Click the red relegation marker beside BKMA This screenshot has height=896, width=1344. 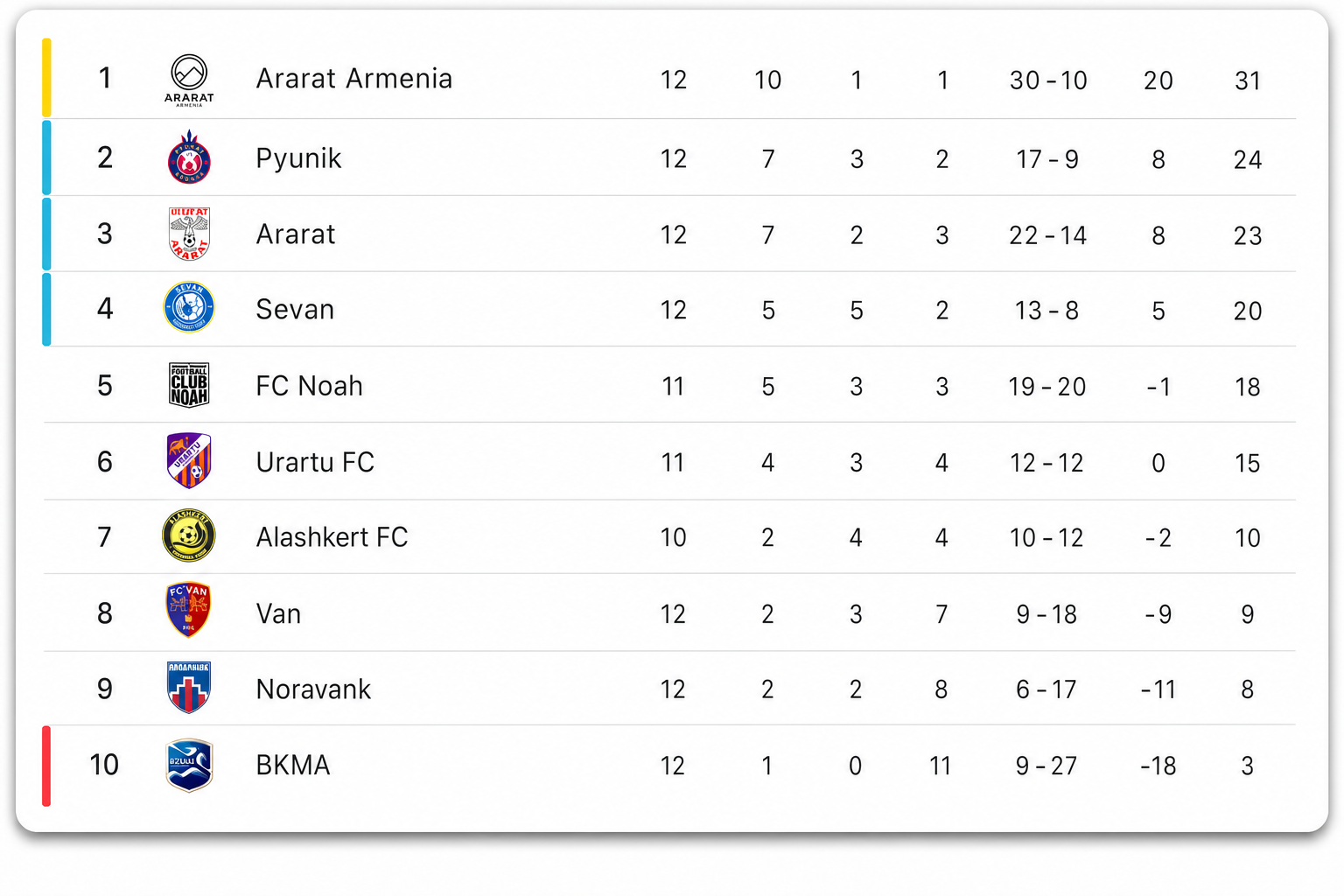coord(46,766)
